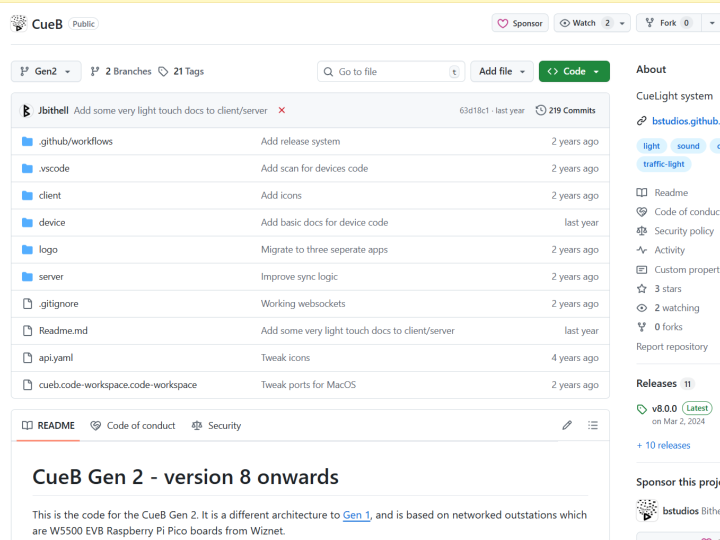
Task: Open the Watch notifications dropdown
Action: pyautogui.click(x=623, y=23)
